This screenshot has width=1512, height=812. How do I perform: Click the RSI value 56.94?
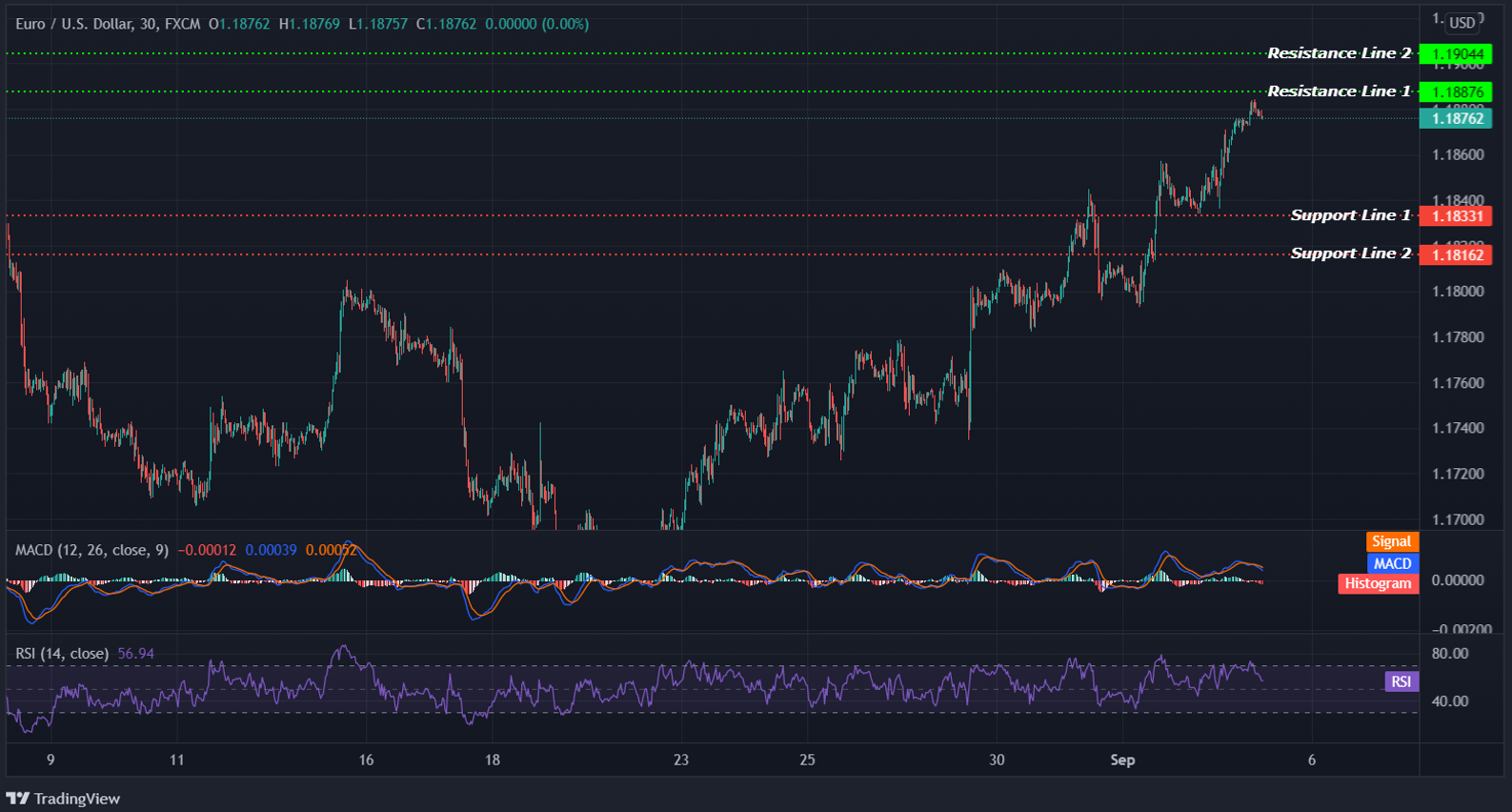pos(136,654)
